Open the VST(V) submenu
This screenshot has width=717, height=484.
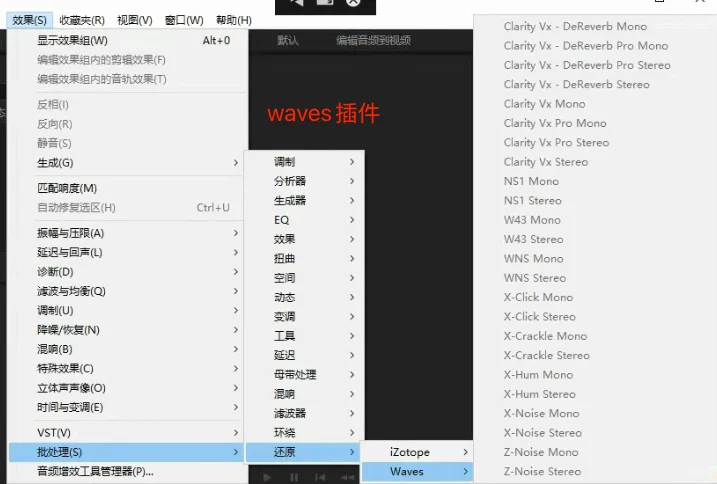128,432
